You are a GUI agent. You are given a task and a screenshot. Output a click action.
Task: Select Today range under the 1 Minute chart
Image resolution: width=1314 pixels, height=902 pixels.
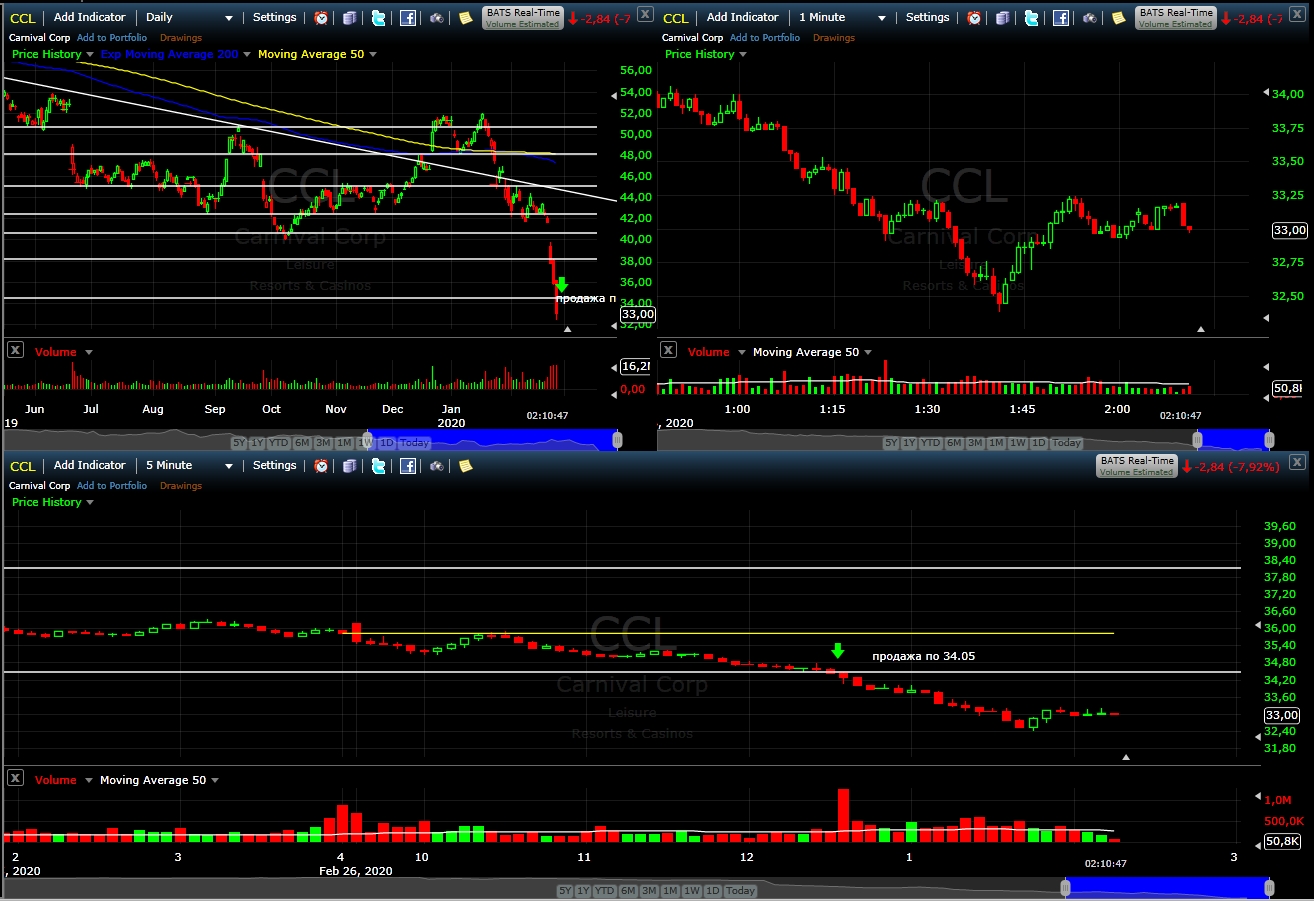coord(1066,443)
